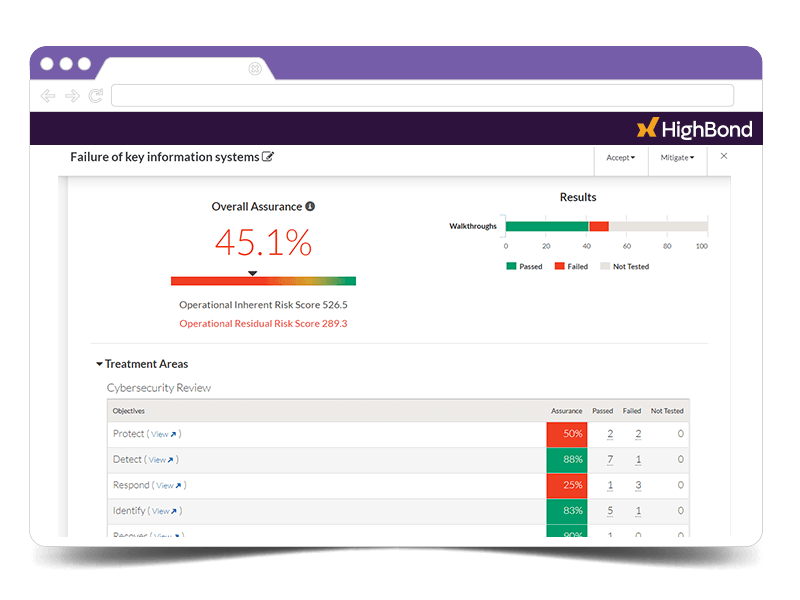Click the browser forward arrow
800x600 pixels.
pos(72,96)
